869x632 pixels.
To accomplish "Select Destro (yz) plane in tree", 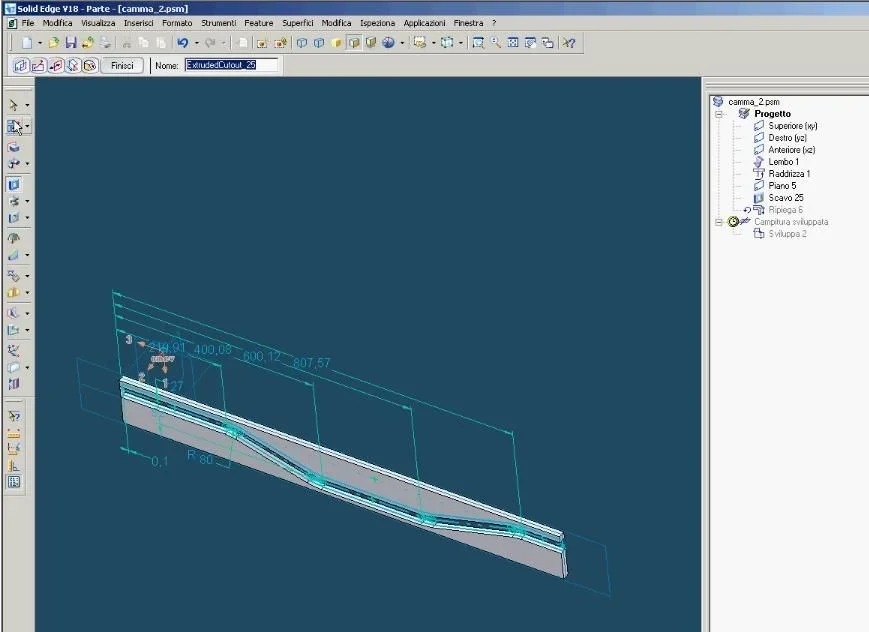I will point(787,137).
